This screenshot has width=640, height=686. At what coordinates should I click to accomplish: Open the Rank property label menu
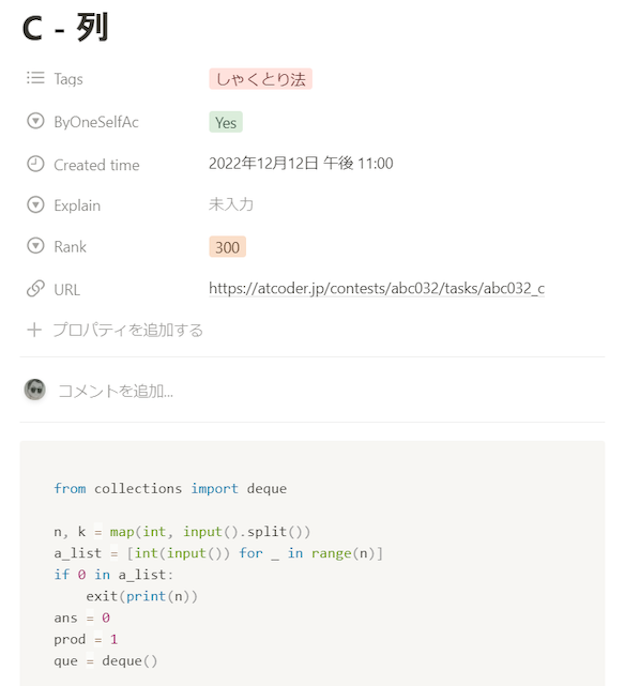click(70, 247)
